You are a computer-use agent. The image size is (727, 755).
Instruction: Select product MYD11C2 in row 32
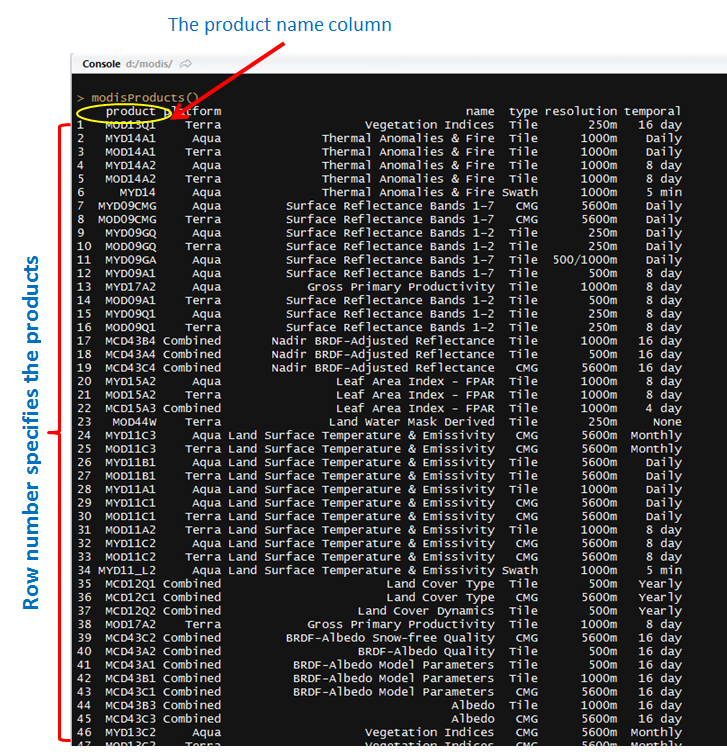pyautogui.click(x=130, y=543)
